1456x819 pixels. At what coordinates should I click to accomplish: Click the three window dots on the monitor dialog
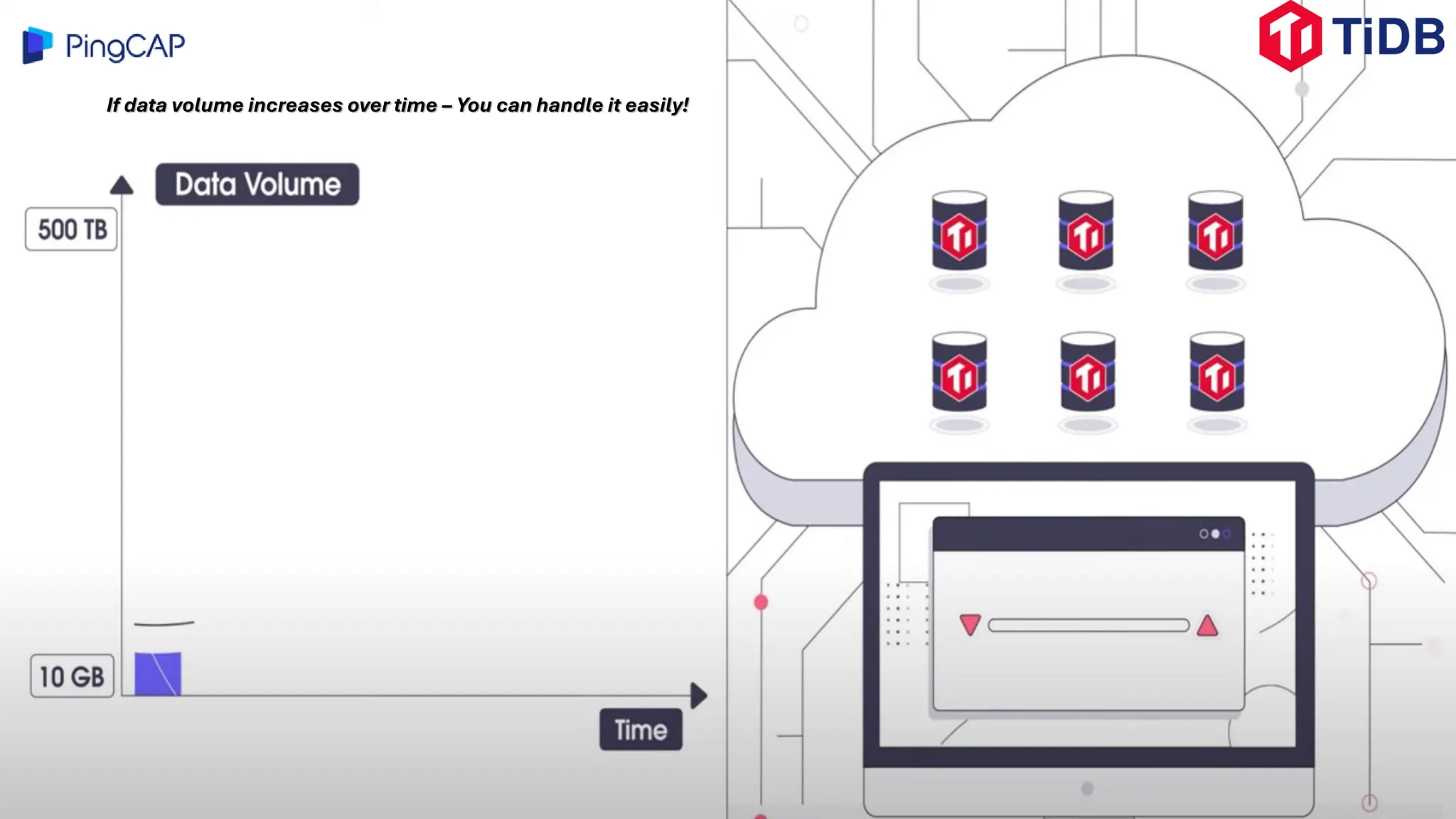click(1215, 534)
